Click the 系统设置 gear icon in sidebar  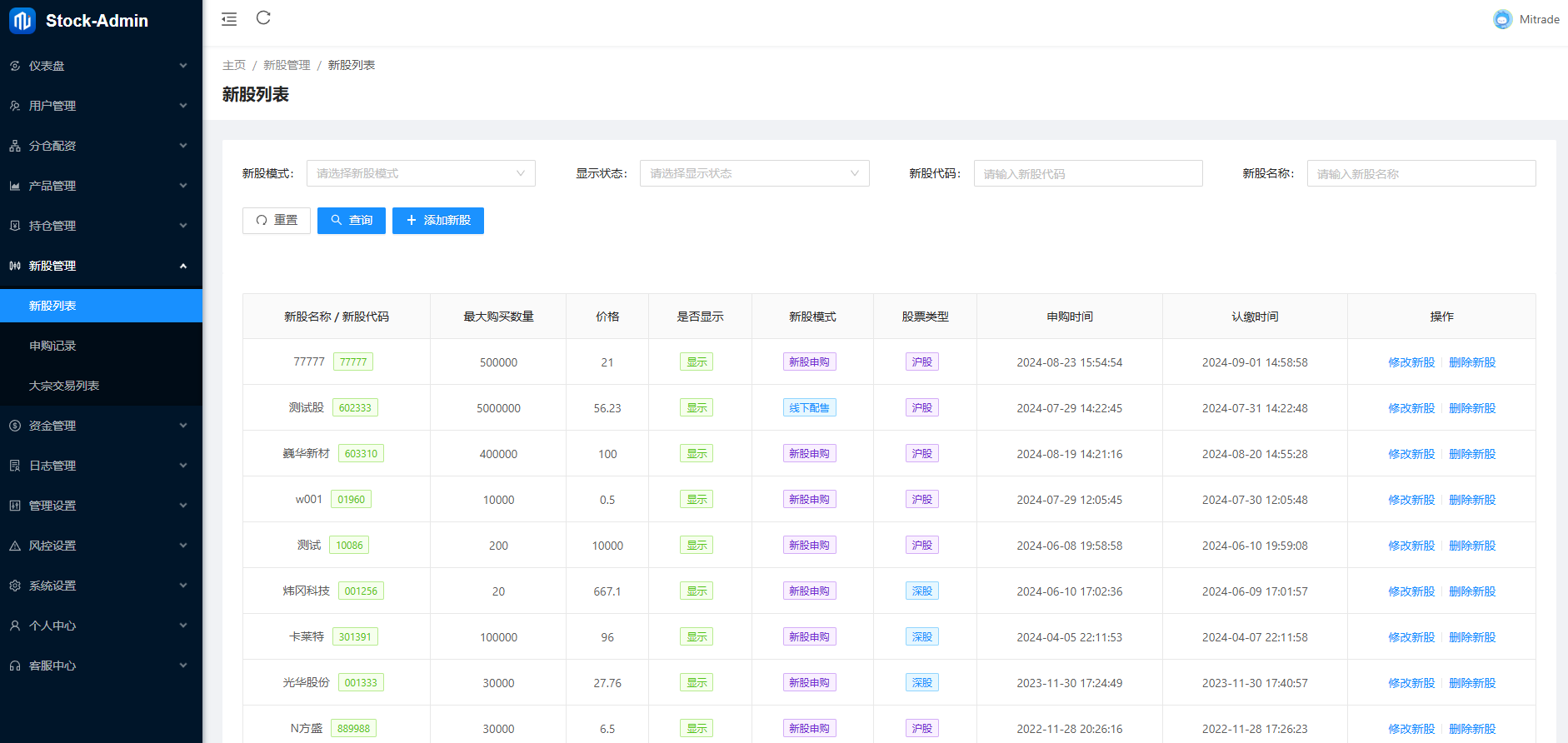pyautogui.click(x=15, y=586)
